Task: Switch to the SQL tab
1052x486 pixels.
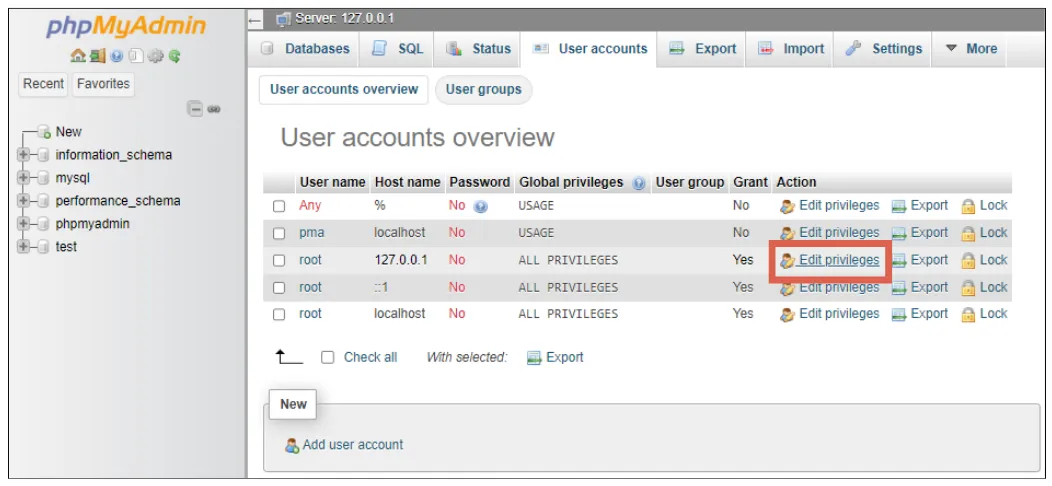Action: coord(397,49)
